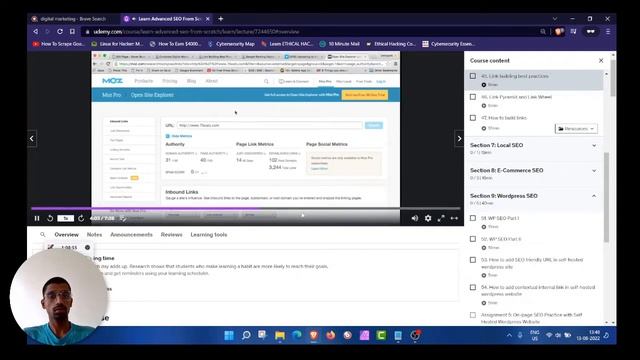Check lecture 54 contextual internal link
The image size is (640, 360).
[x=473, y=287]
